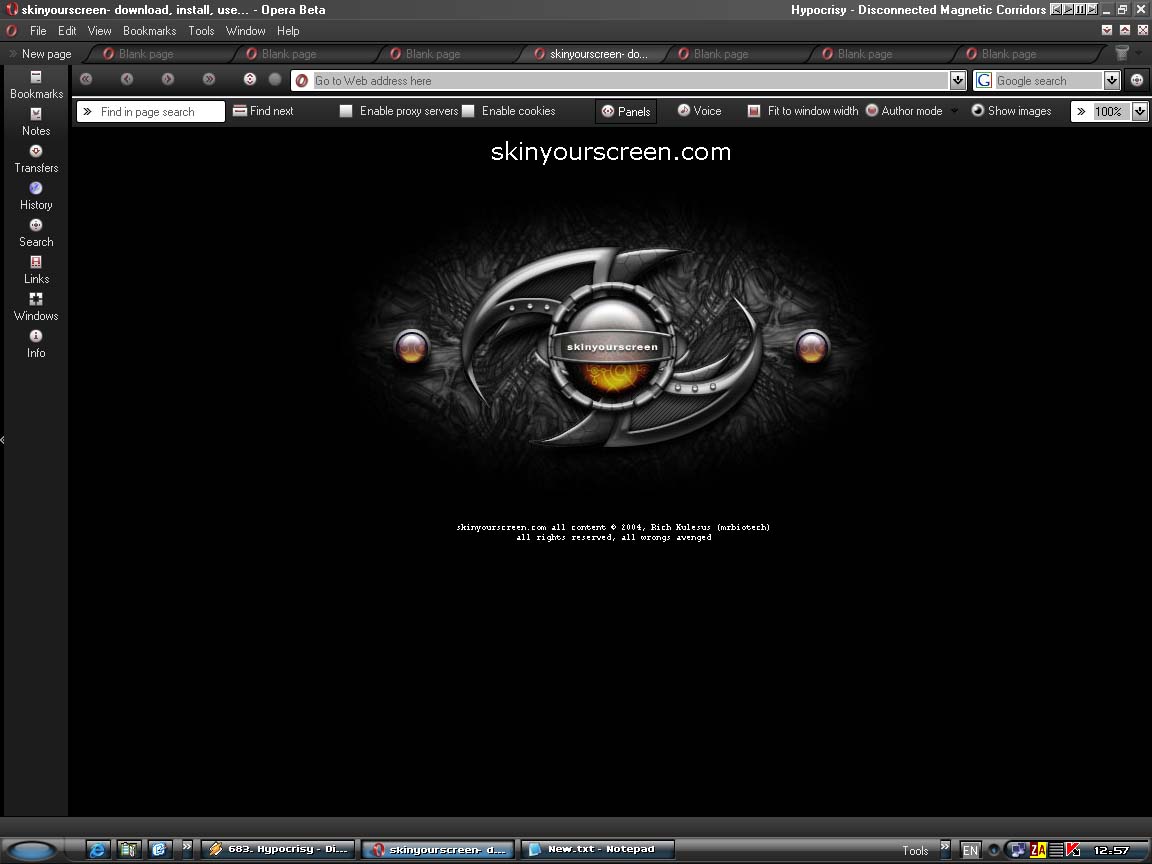This screenshot has height=864, width=1152.
Task: Open the Google search dropdown arrow
Action: click(1112, 81)
